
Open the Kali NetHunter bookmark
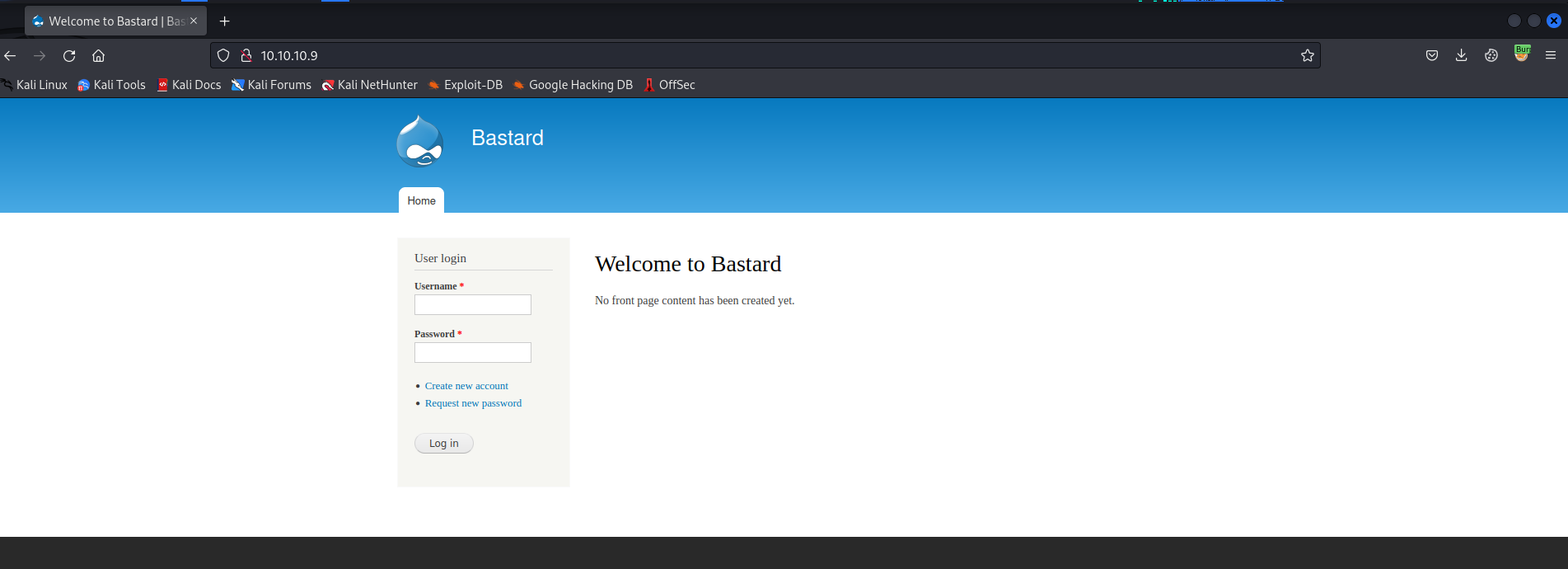[x=369, y=85]
